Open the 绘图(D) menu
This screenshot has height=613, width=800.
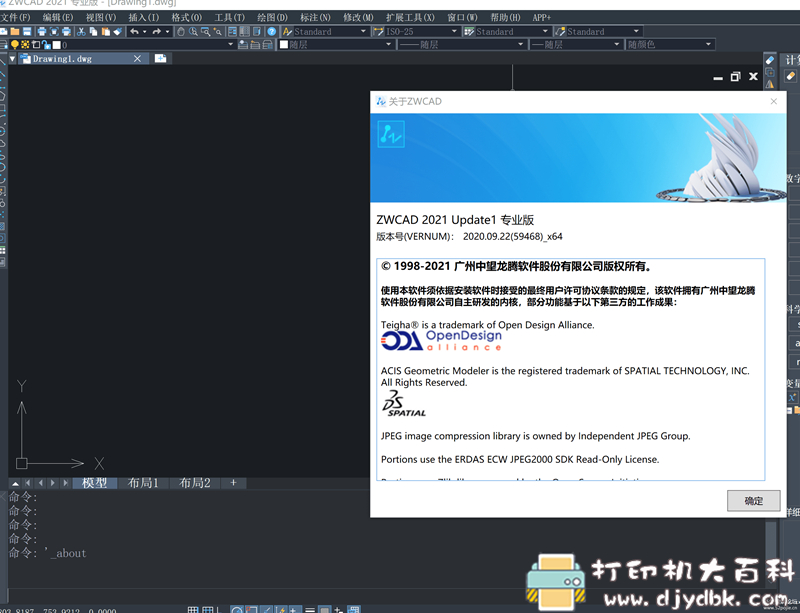(272, 17)
